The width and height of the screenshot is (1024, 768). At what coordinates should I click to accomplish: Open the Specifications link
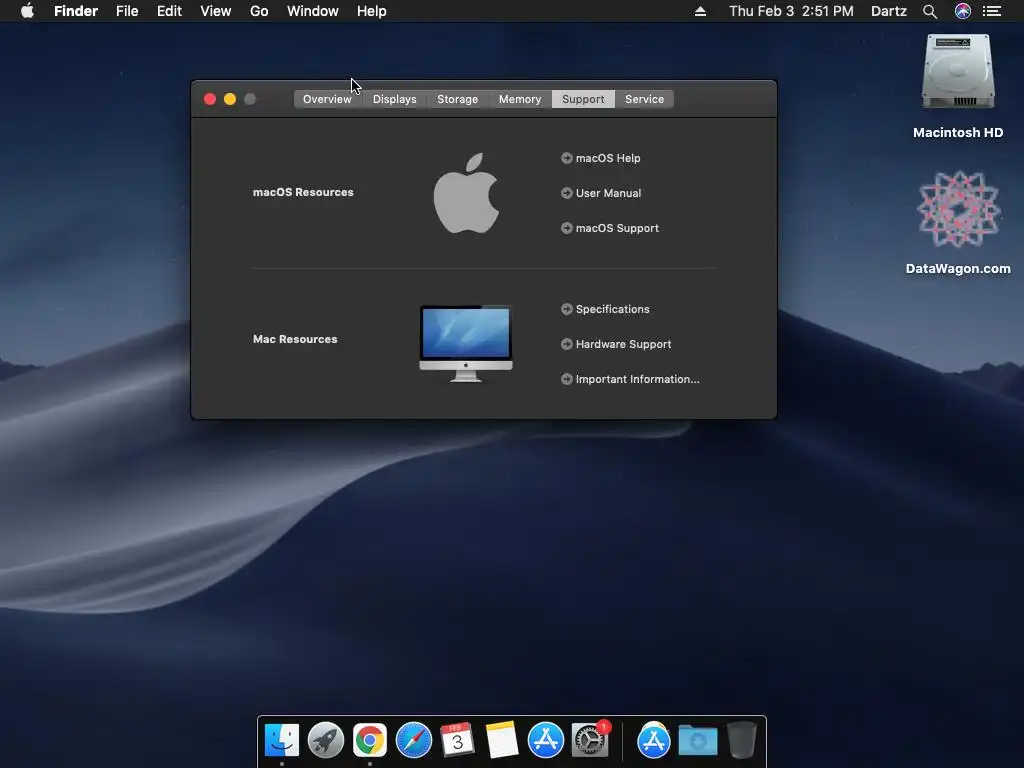click(613, 309)
